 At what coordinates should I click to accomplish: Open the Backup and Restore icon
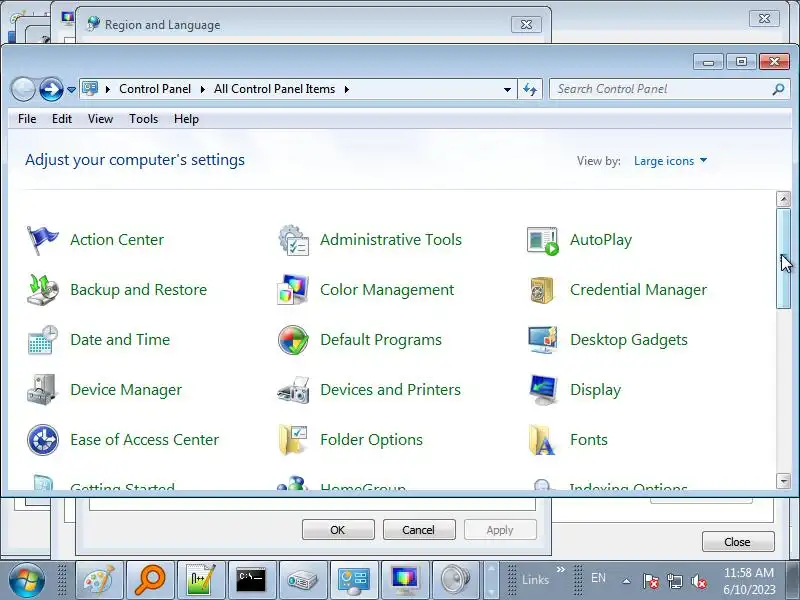pos(42,290)
